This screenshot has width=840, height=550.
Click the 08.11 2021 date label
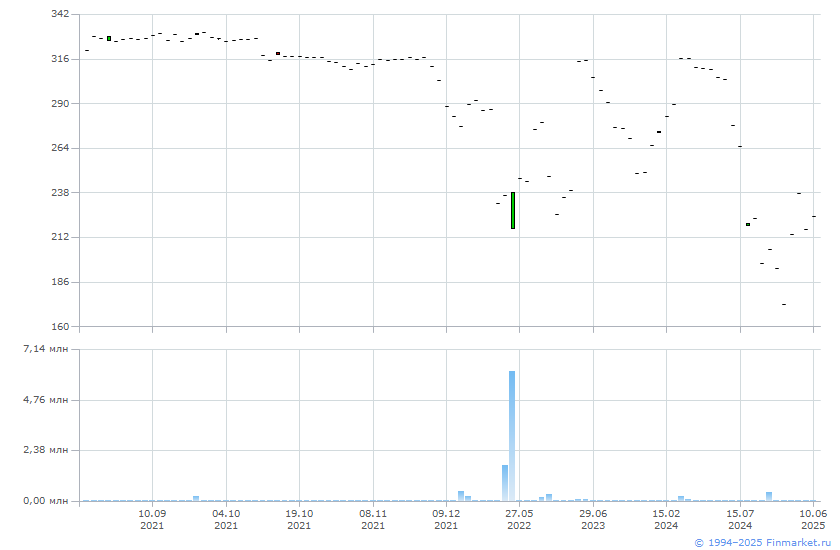(373, 519)
